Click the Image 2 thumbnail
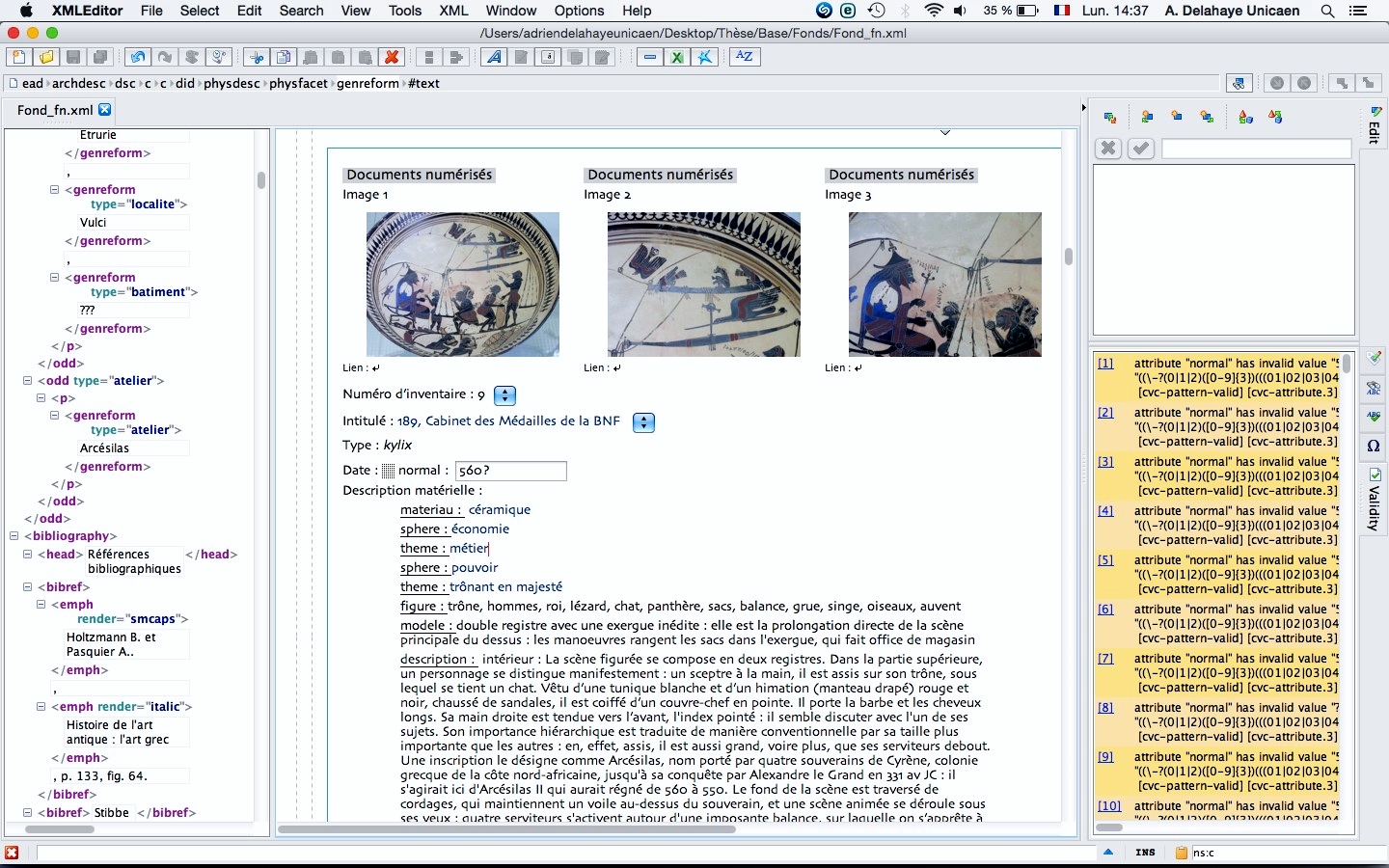 pos(704,285)
